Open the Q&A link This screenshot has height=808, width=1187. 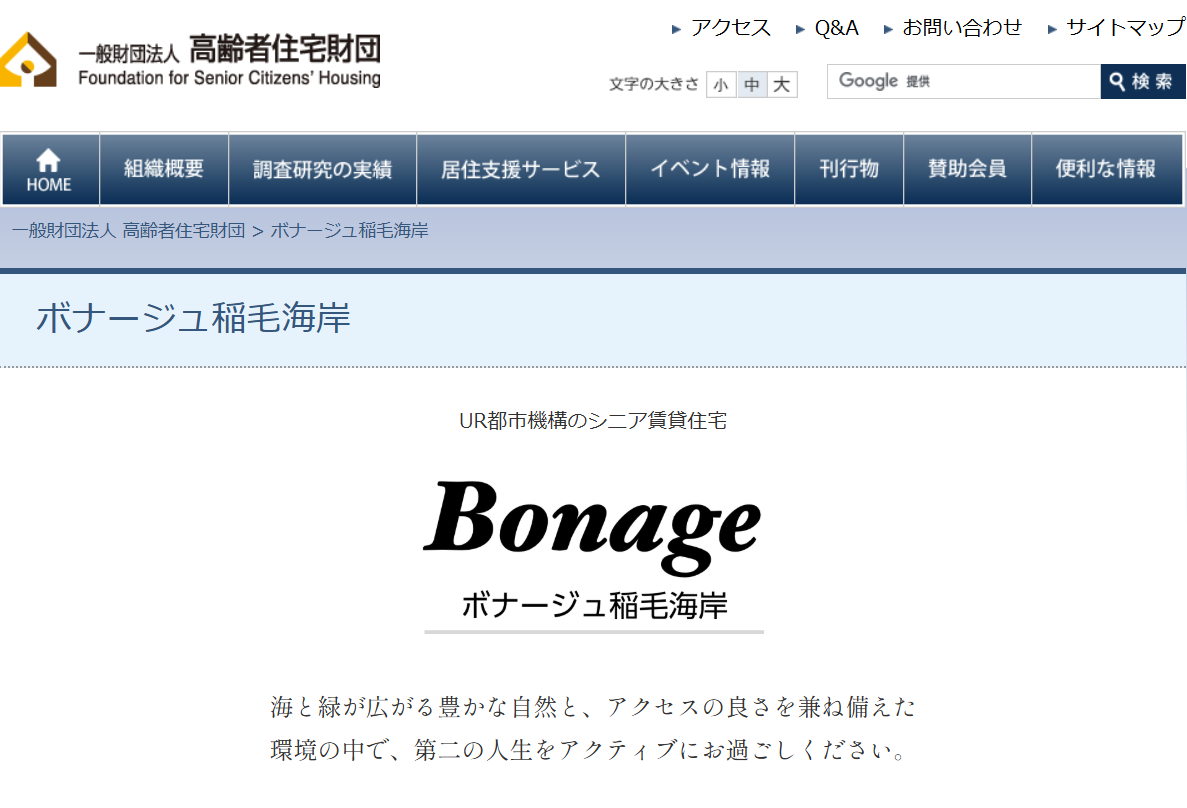[836, 28]
